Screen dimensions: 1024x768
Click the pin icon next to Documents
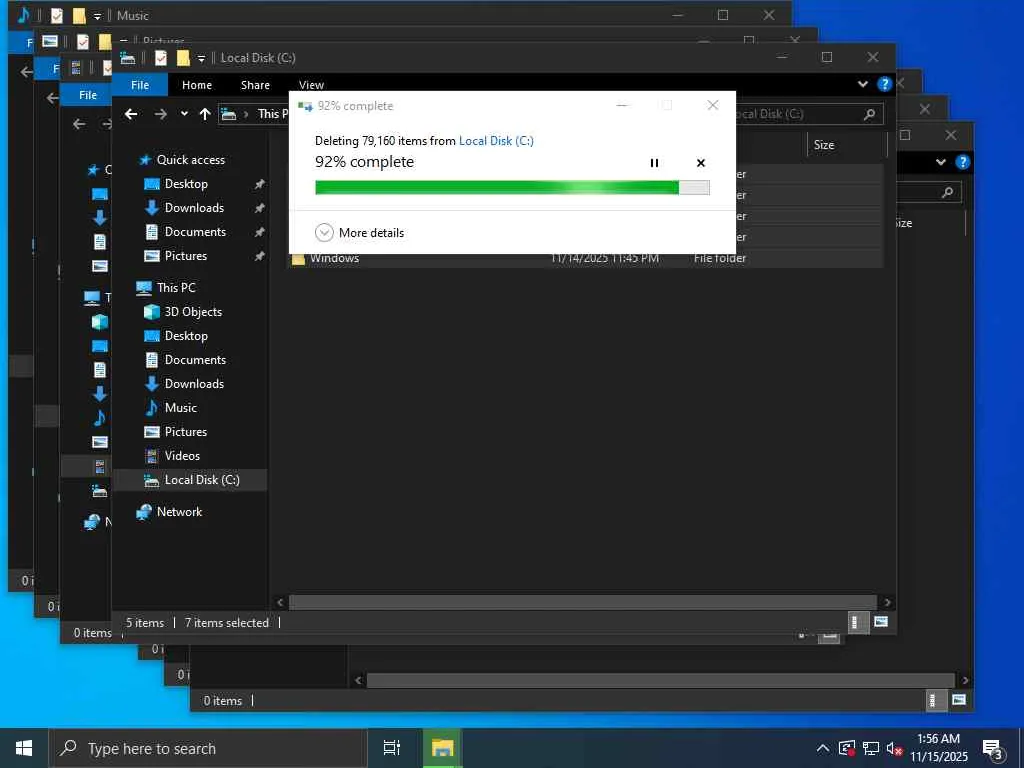tap(259, 232)
